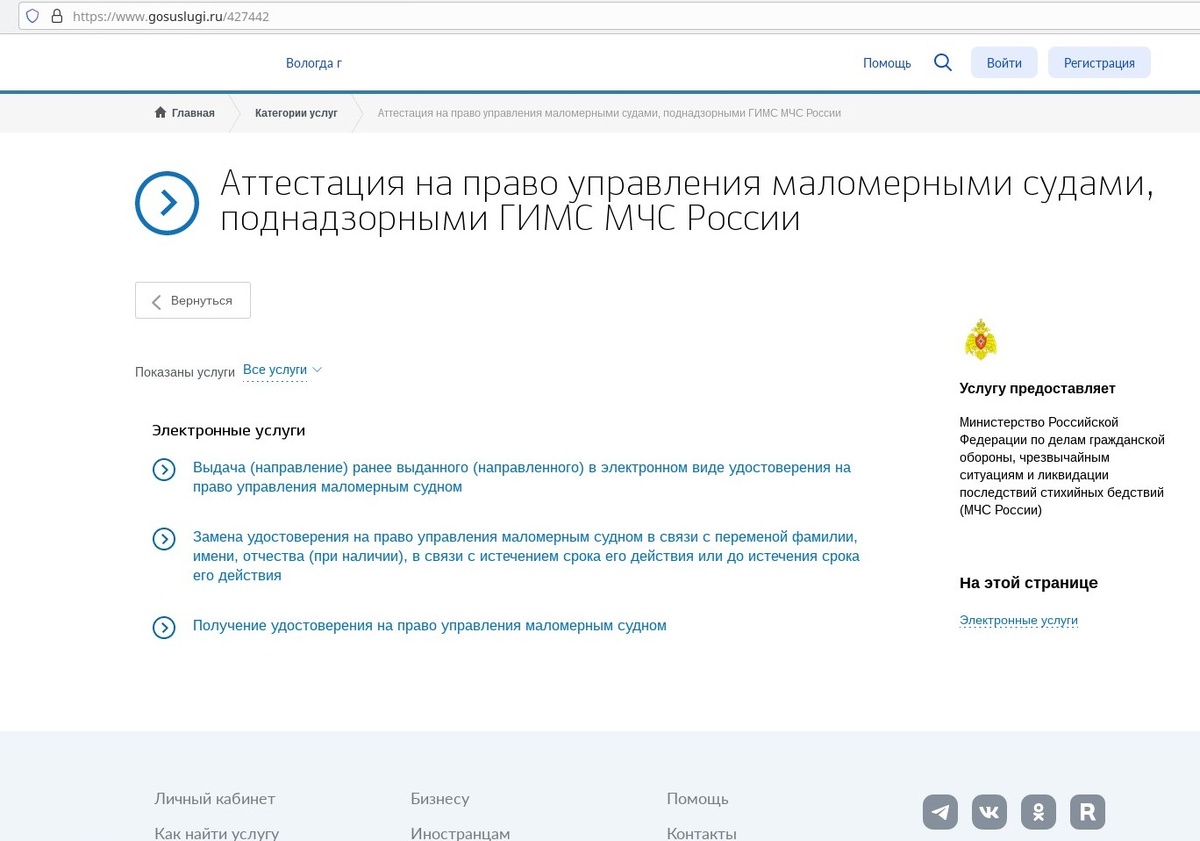The height and width of the screenshot is (841, 1200).
Task: Go to Категории услуг breadcrumb
Action: tap(296, 113)
